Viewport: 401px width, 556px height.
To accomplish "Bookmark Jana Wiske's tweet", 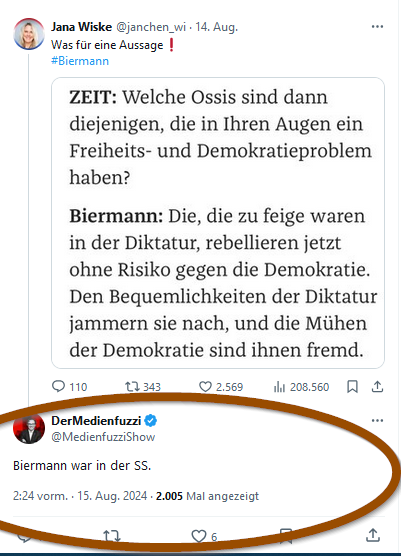I will (x=352, y=387).
